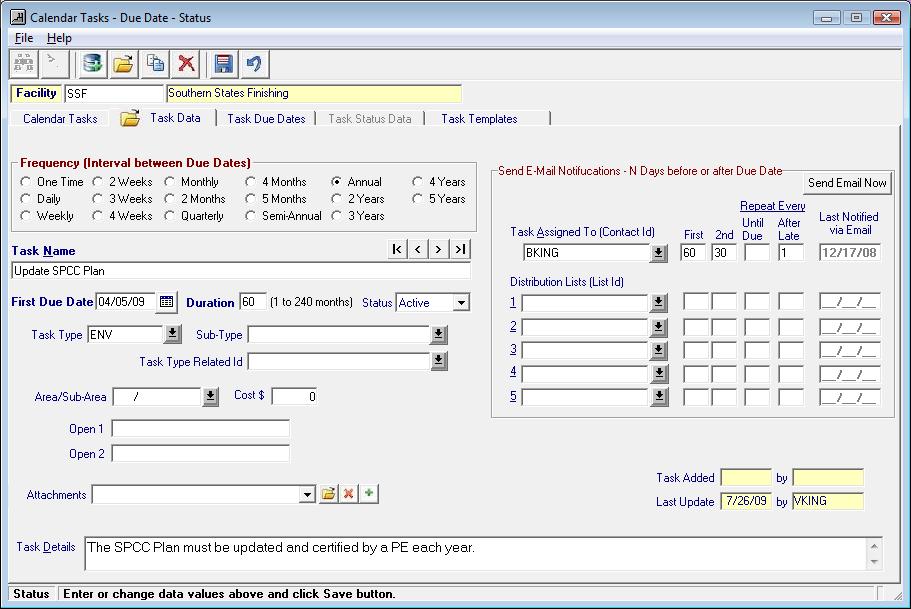
Task: Click the database refresh toolbar icon
Action: pyautogui.click(x=92, y=64)
